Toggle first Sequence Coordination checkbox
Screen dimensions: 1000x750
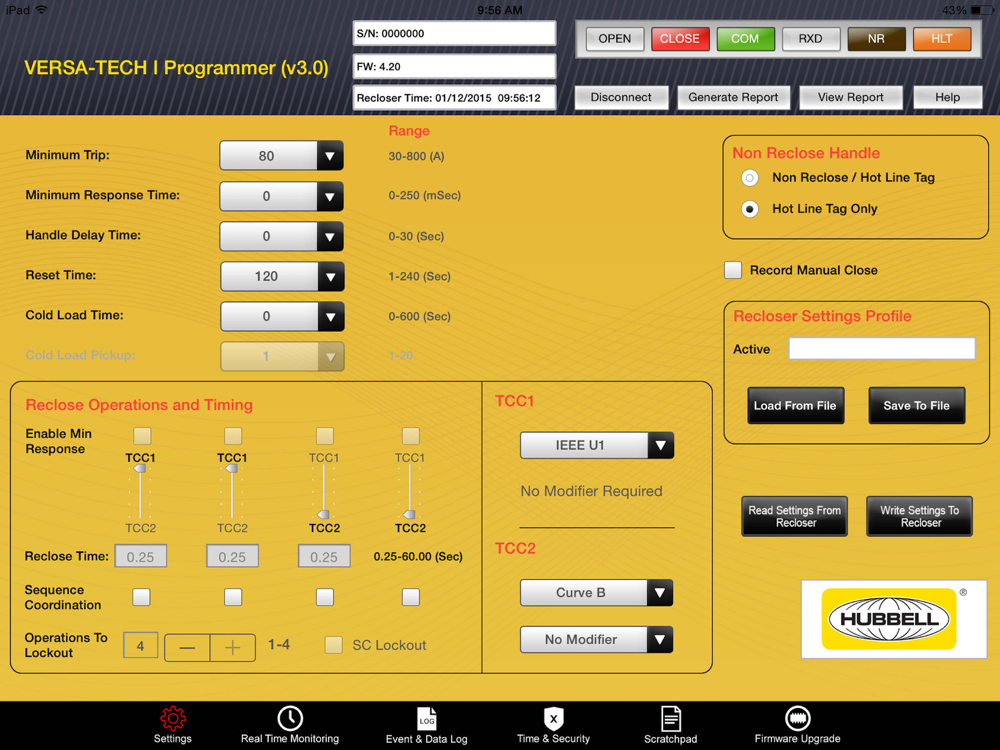coord(141,597)
